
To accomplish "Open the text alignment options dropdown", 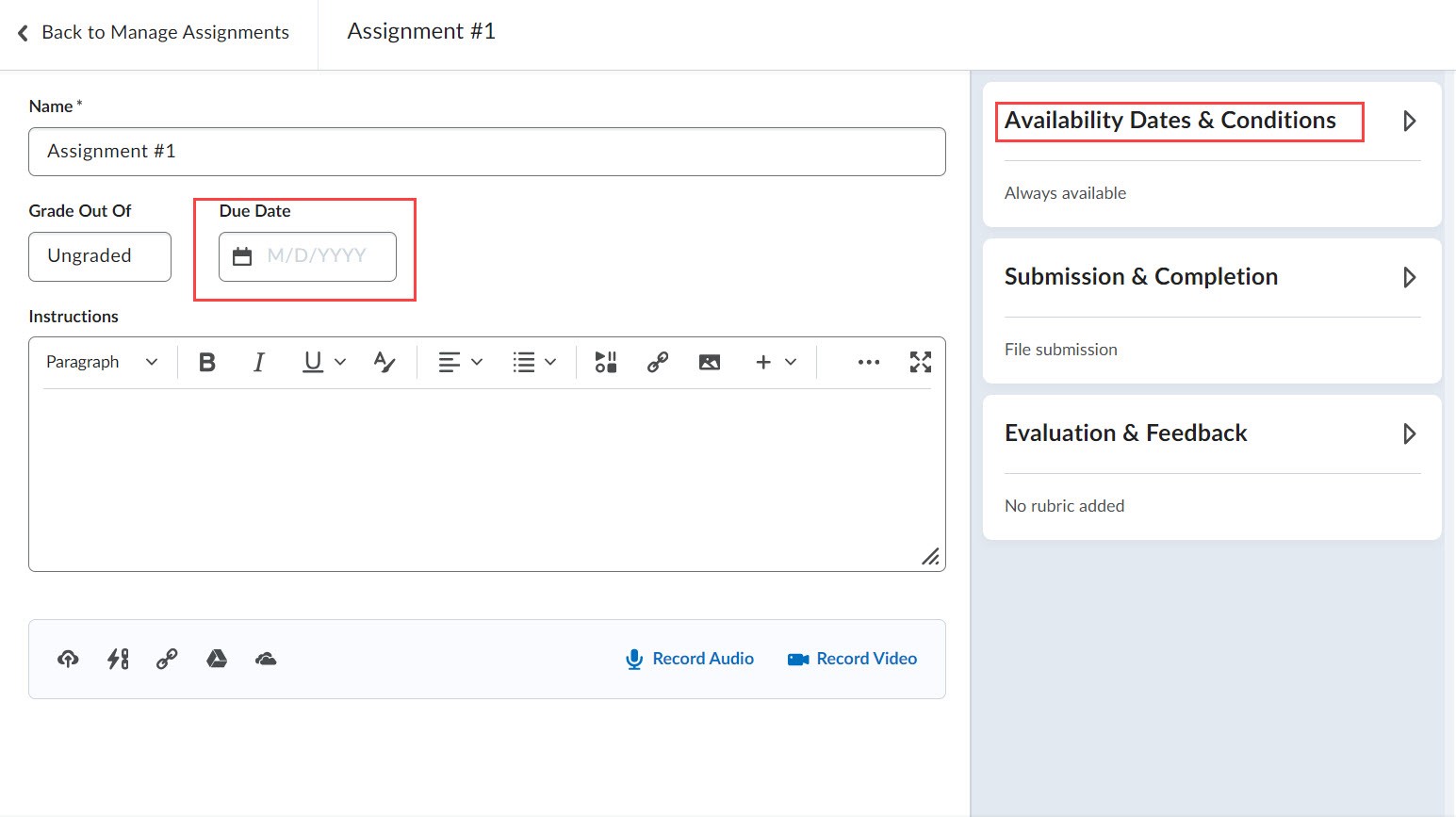I will [459, 362].
